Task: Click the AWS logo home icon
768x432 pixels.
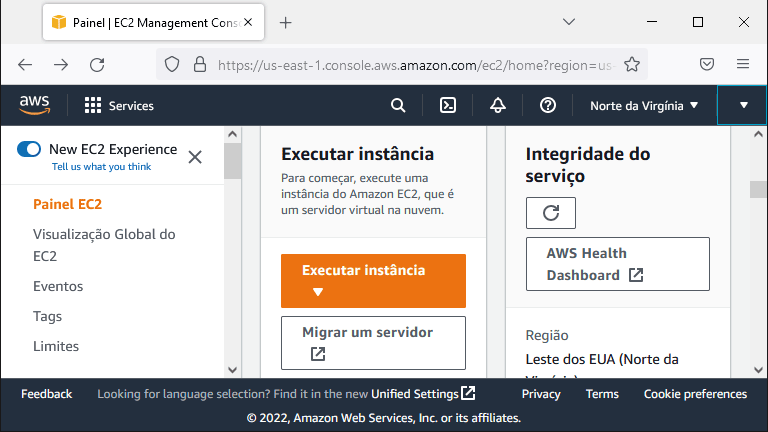Action: (34, 105)
